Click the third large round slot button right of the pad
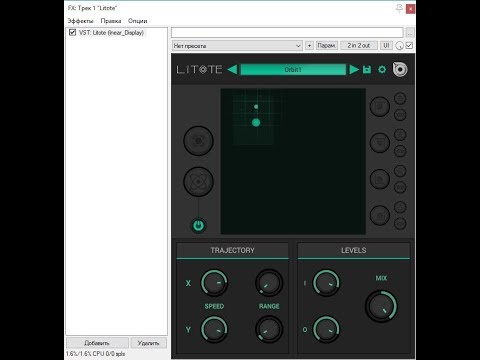Viewport: 480px width, 360px height. click(x=380, y=179)
